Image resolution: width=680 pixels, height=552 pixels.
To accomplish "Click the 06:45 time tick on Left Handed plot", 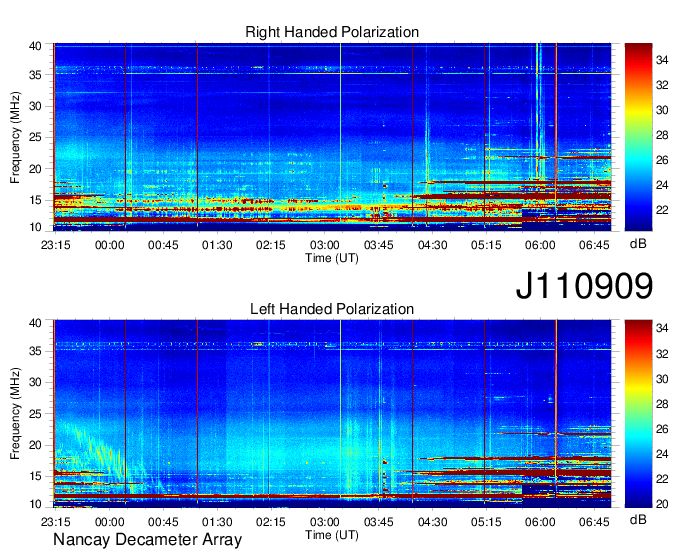I will 594,522.
